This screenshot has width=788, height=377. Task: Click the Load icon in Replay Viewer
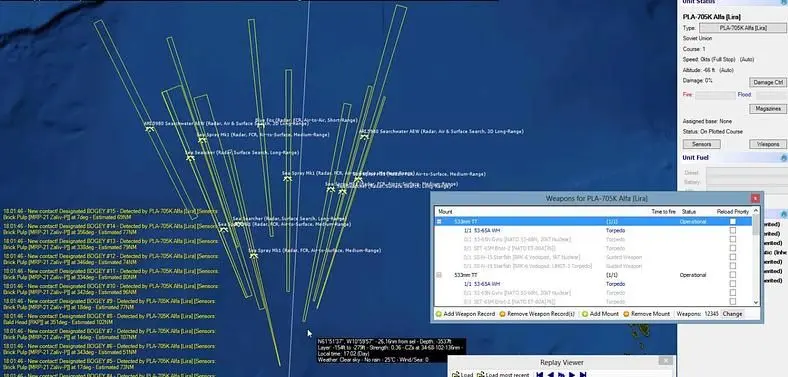[x=456, y=374]
